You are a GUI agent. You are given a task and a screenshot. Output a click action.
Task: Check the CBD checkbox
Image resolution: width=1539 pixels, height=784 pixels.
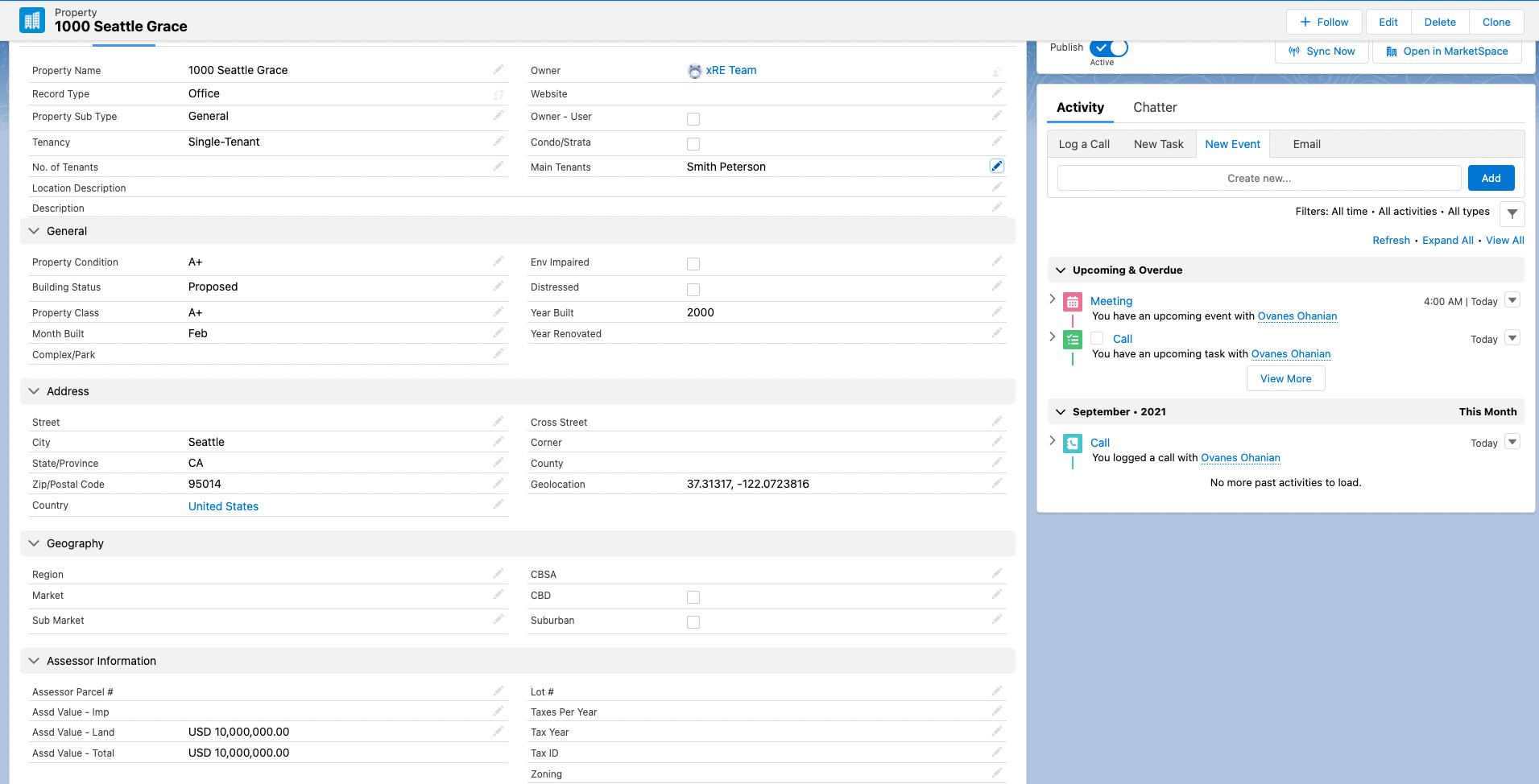(693, 597)
